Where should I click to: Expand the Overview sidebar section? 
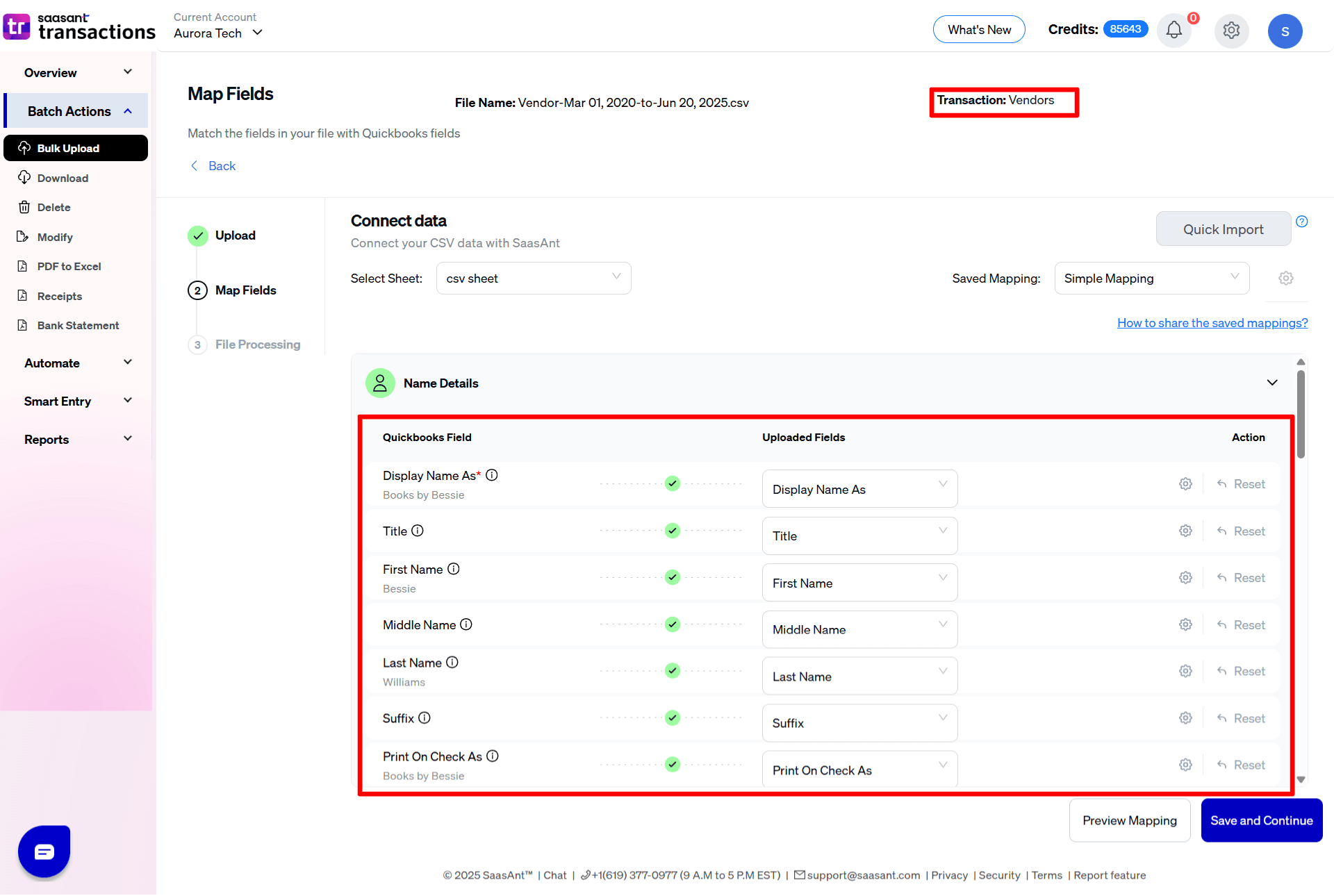point(76,72)
